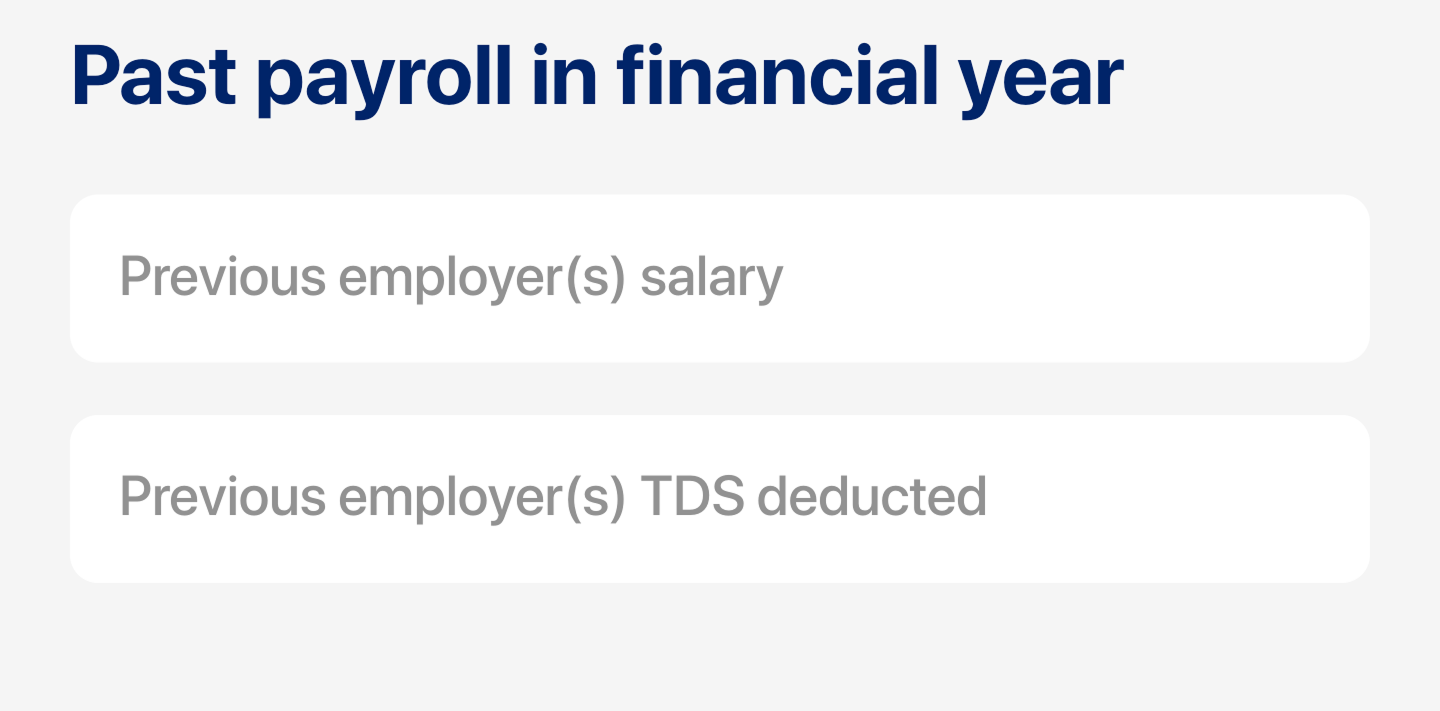Activate the salary text box
The height and width of the screenshot is (711, 1440).
click(x=719, y=278)
